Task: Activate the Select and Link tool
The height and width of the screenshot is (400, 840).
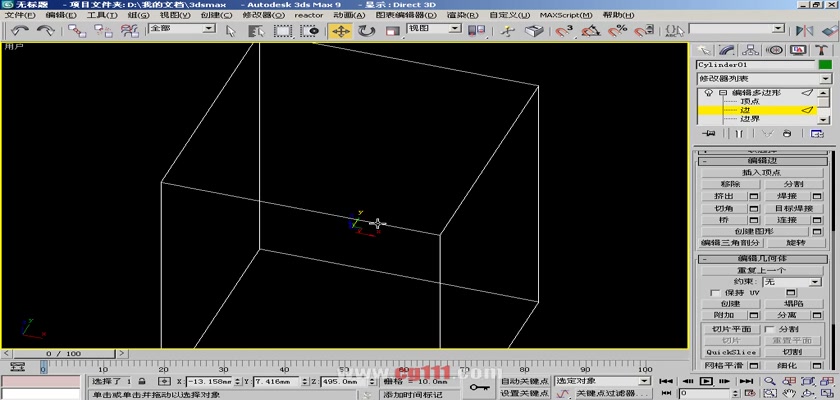Action: (x=77, y=31)
